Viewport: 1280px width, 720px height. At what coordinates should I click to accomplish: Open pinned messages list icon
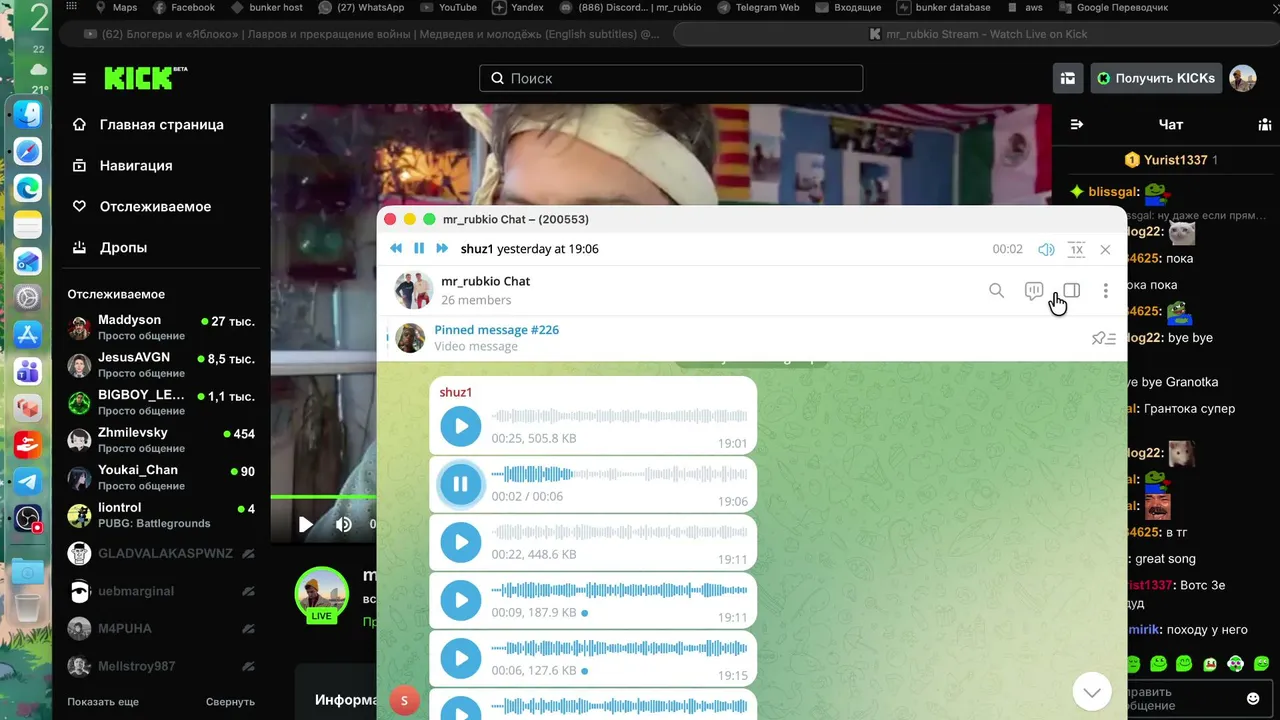[x=1104, y=338]
